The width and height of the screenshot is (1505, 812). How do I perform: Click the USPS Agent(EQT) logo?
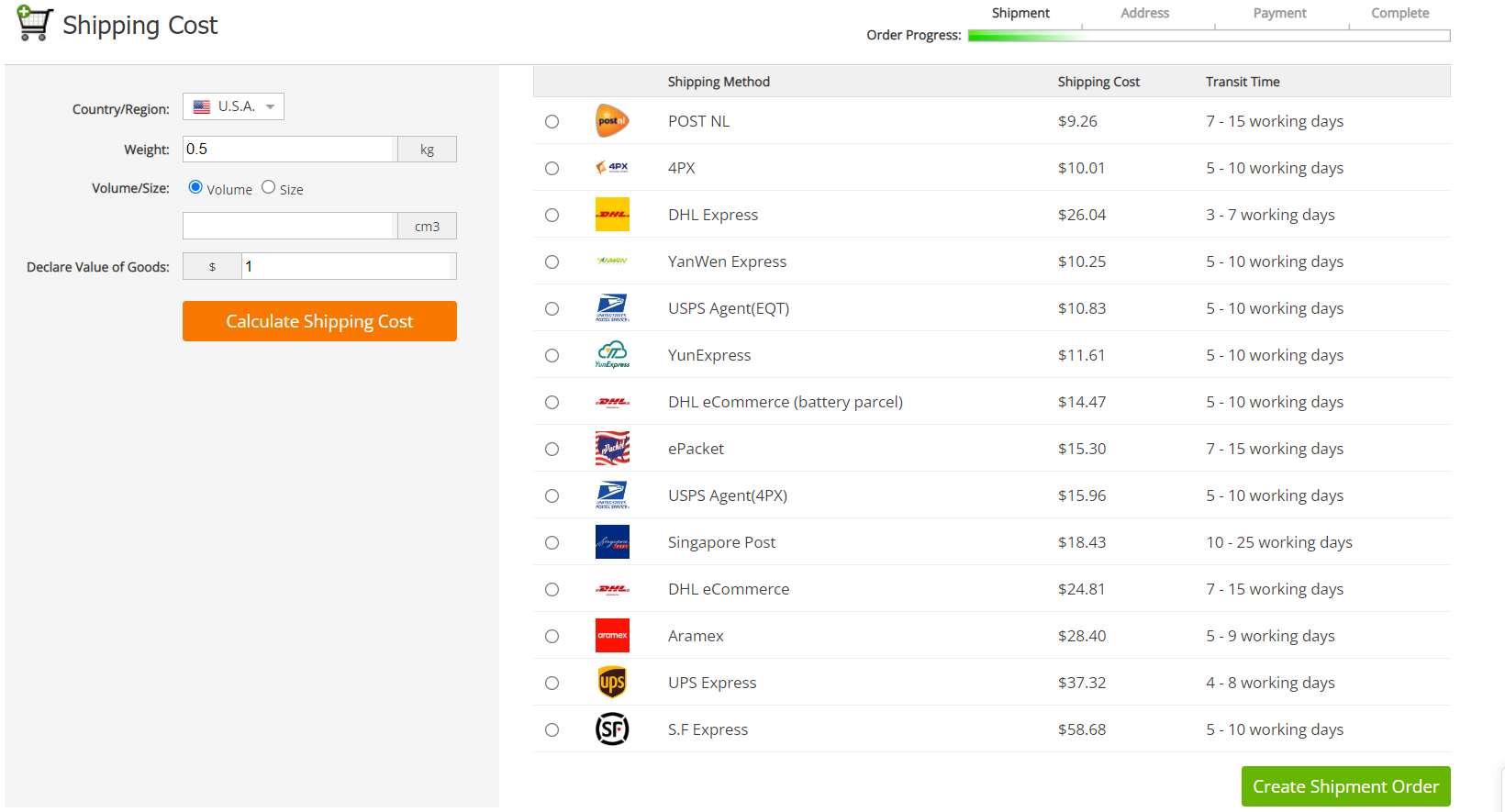[612, 308]
